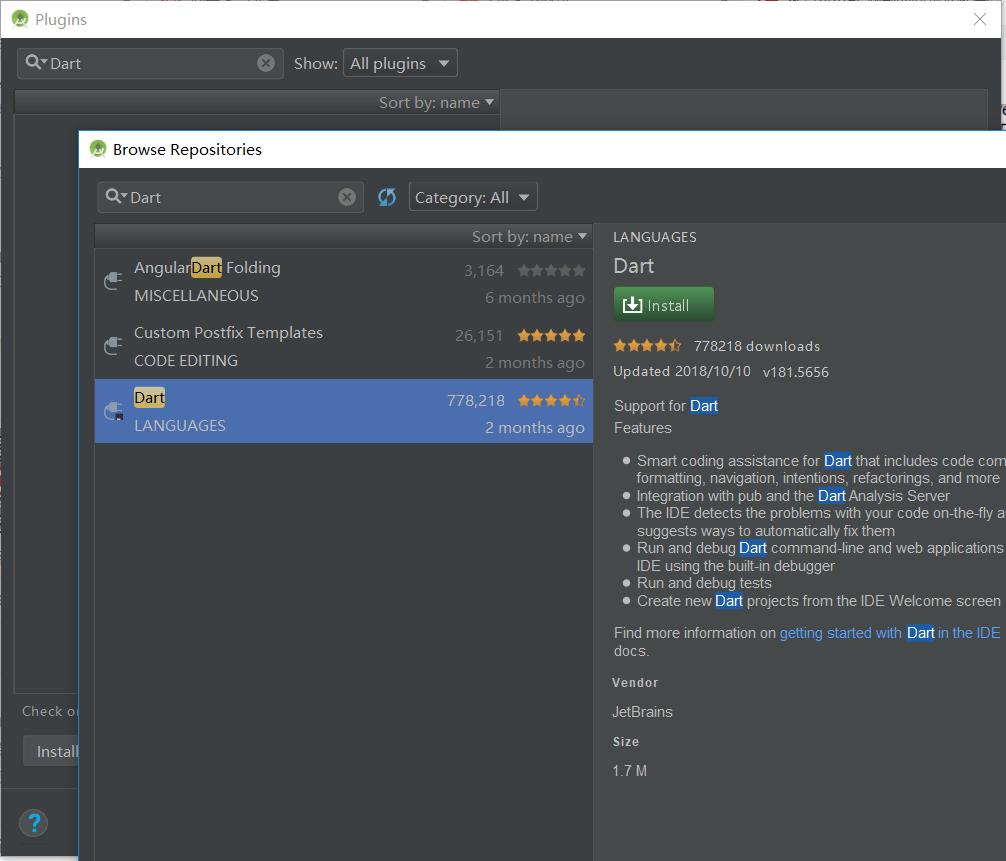This screenshot has height=861, width=1006.
Task: Install the Dart plugin
Action: [663, 304]
